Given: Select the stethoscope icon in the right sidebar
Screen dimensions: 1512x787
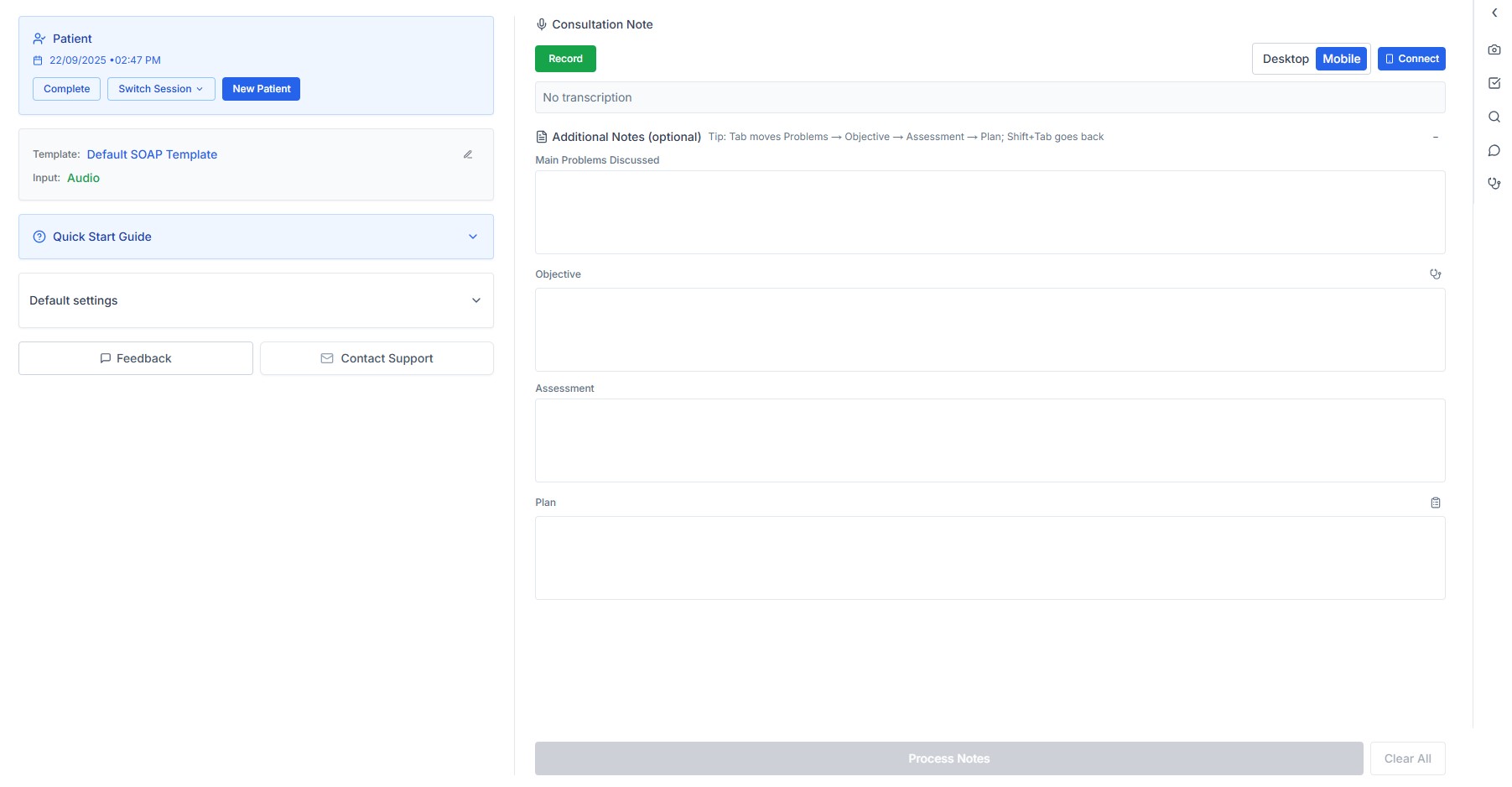Looking at the screenshot, I should point(1494,183).
